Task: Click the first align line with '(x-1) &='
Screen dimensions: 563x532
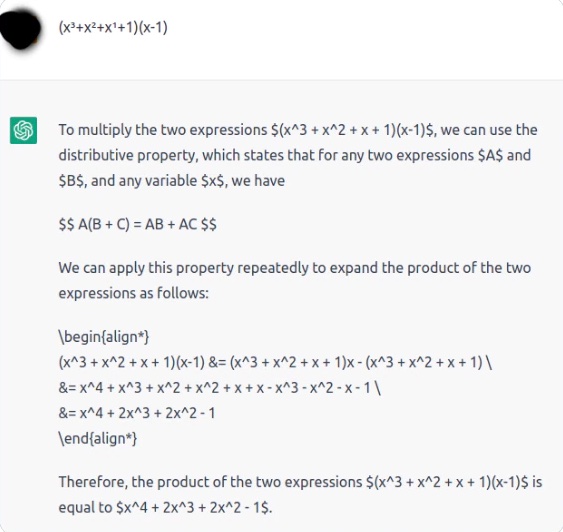Action: point(275,363)
